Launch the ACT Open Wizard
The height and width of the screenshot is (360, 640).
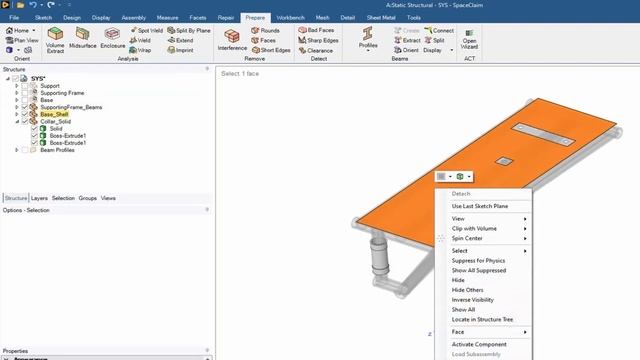coord(469,39)
